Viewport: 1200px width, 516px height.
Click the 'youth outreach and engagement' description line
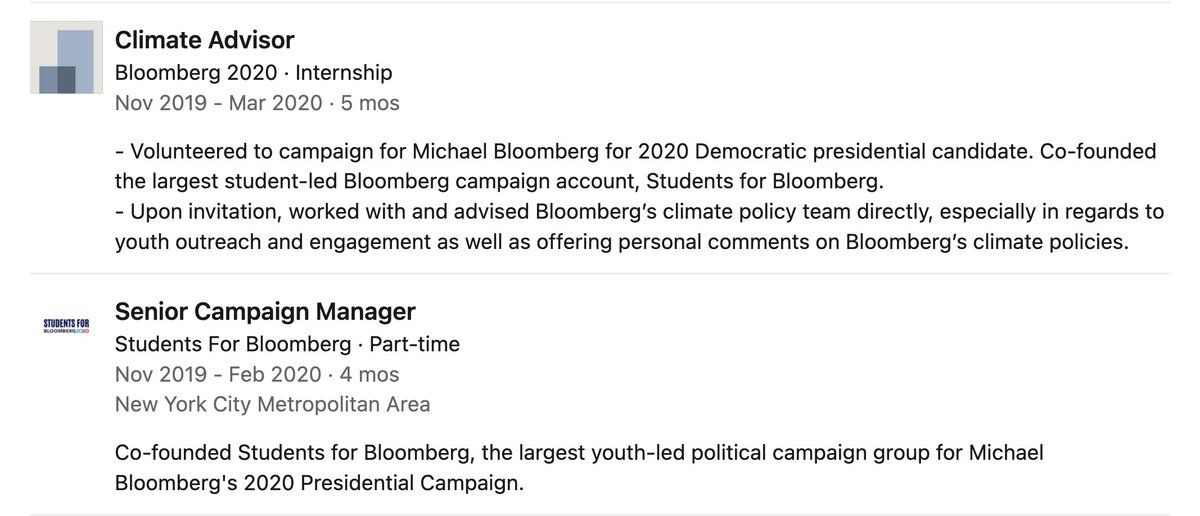click(x=621, y=242)
